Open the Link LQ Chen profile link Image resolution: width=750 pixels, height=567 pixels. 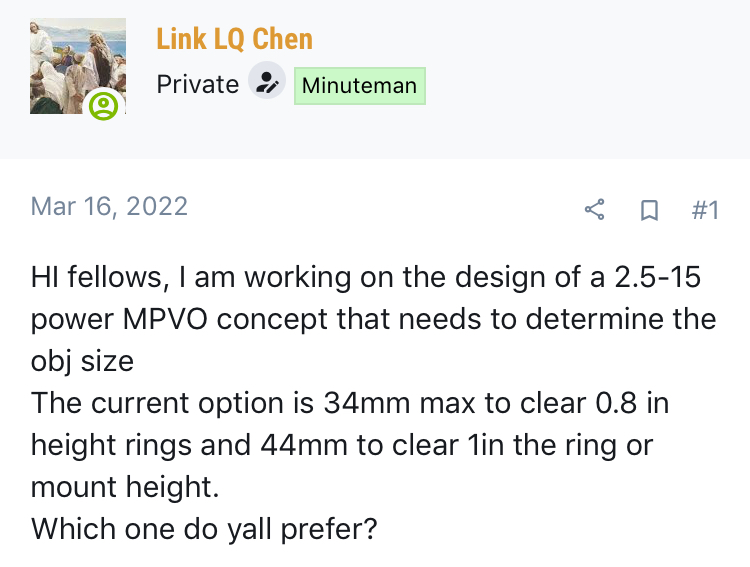(234, 39)
